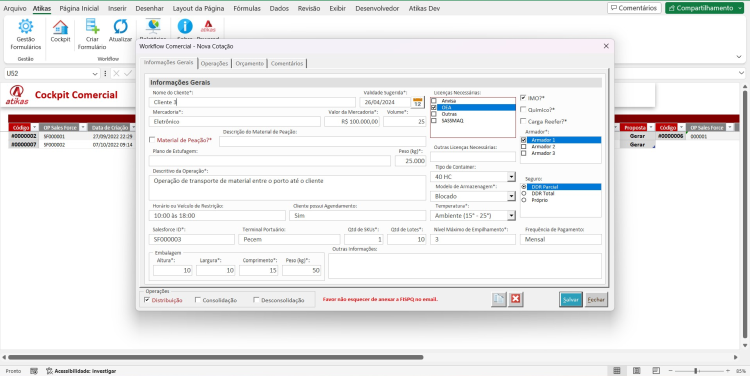Click the Nome do Cliente input field
This screenshot has width=750, height=376.
point(252,102)
